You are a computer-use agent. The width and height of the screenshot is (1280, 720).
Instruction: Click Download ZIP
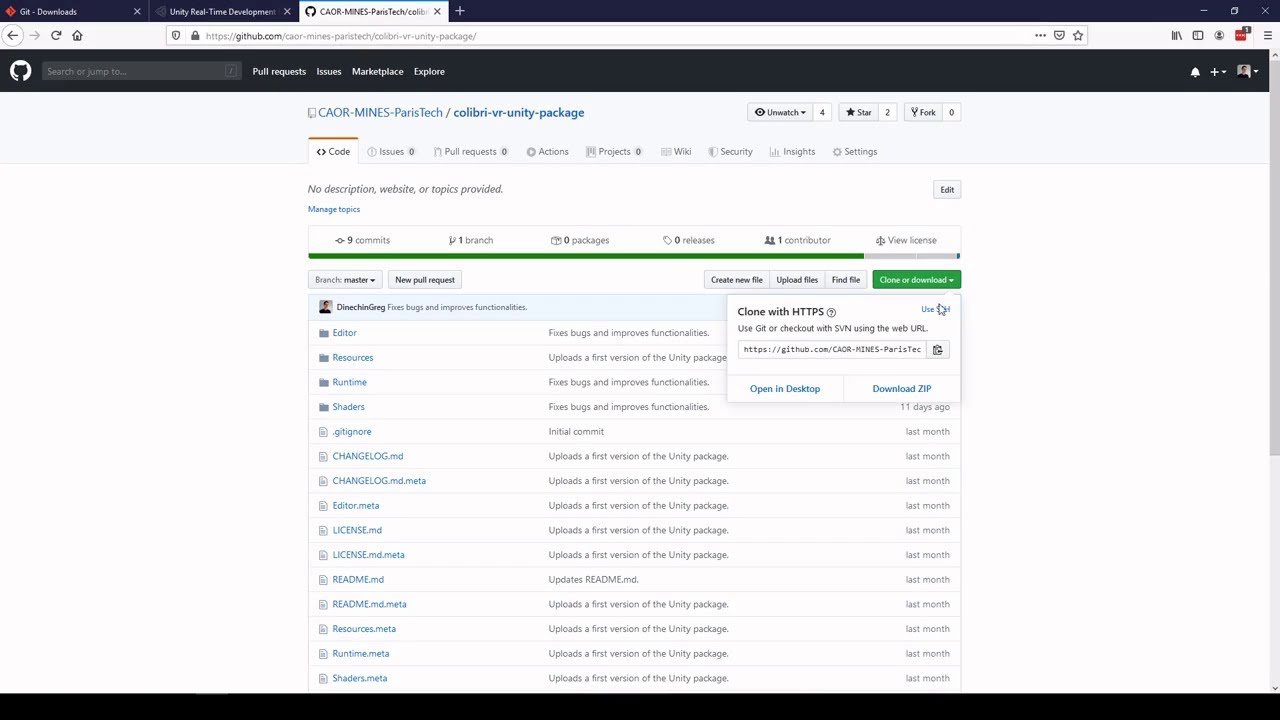[x=902, y=389]
